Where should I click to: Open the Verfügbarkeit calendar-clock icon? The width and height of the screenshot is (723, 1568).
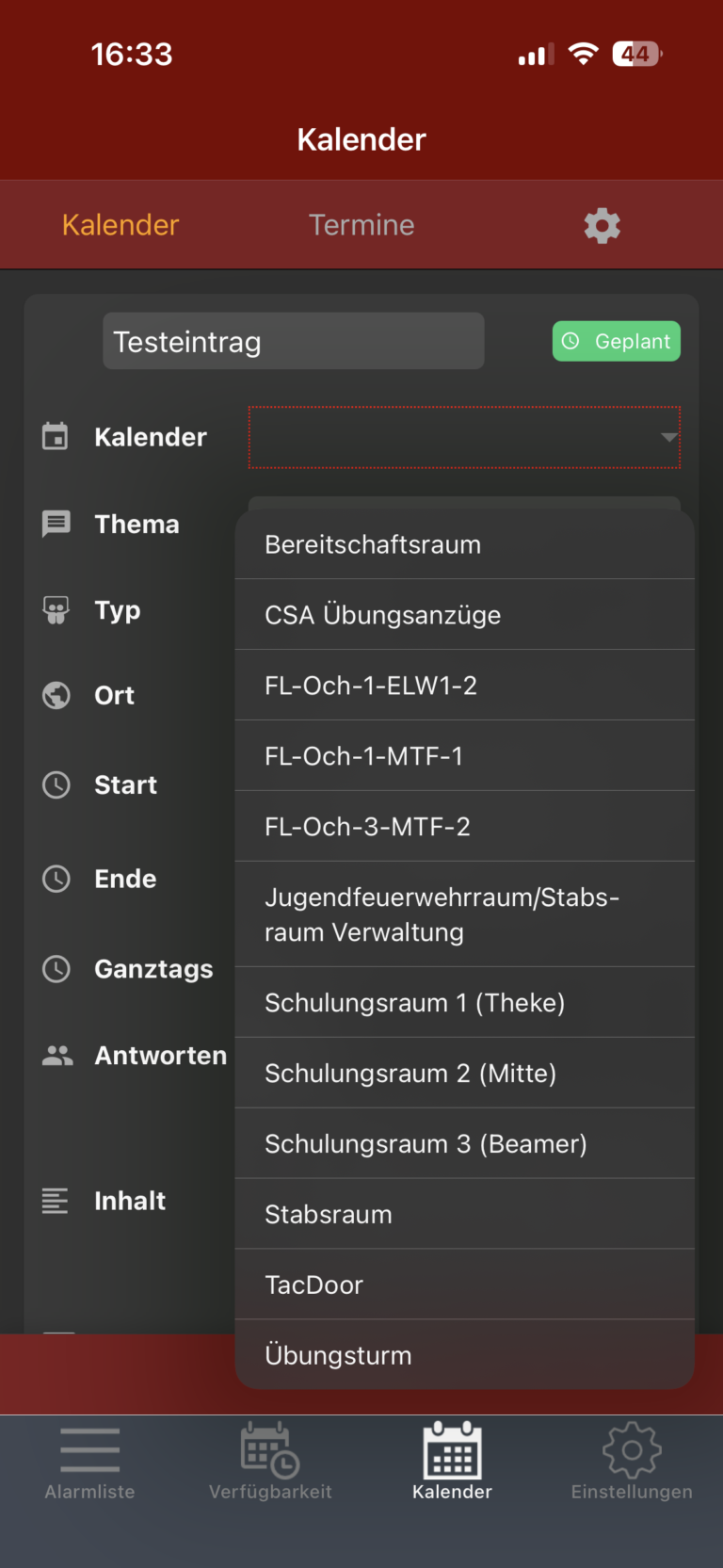click(270, 1450)
